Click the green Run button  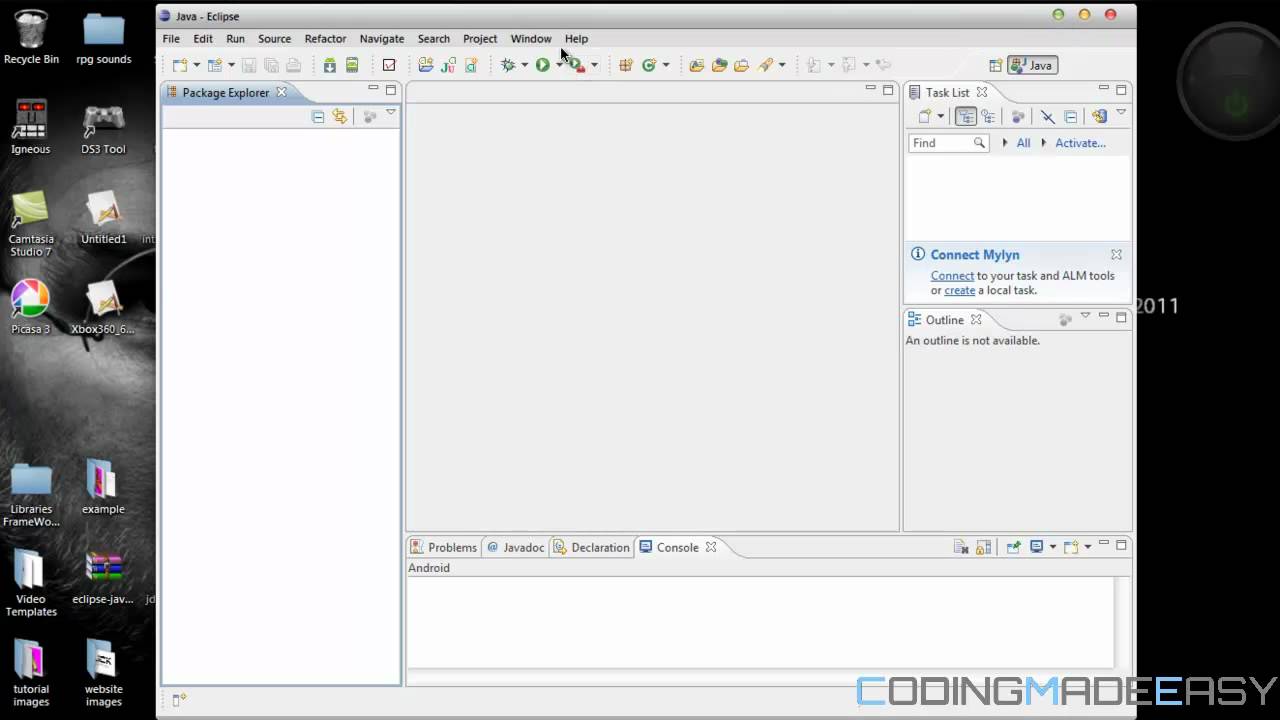(542, 65)
